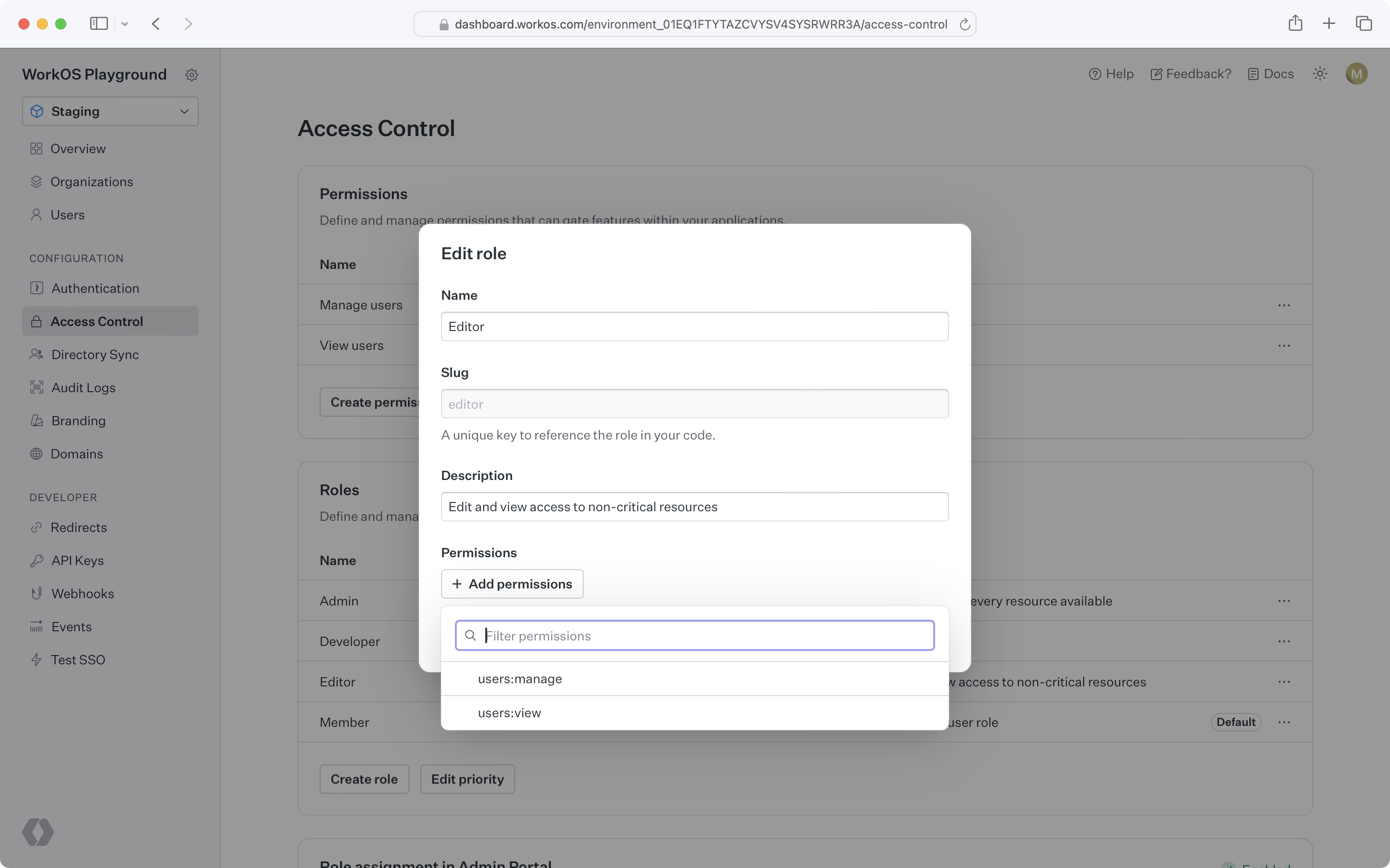The image size is (1390, 868).
Task: Go to Audit Logs section
Action: coord(83,388)
